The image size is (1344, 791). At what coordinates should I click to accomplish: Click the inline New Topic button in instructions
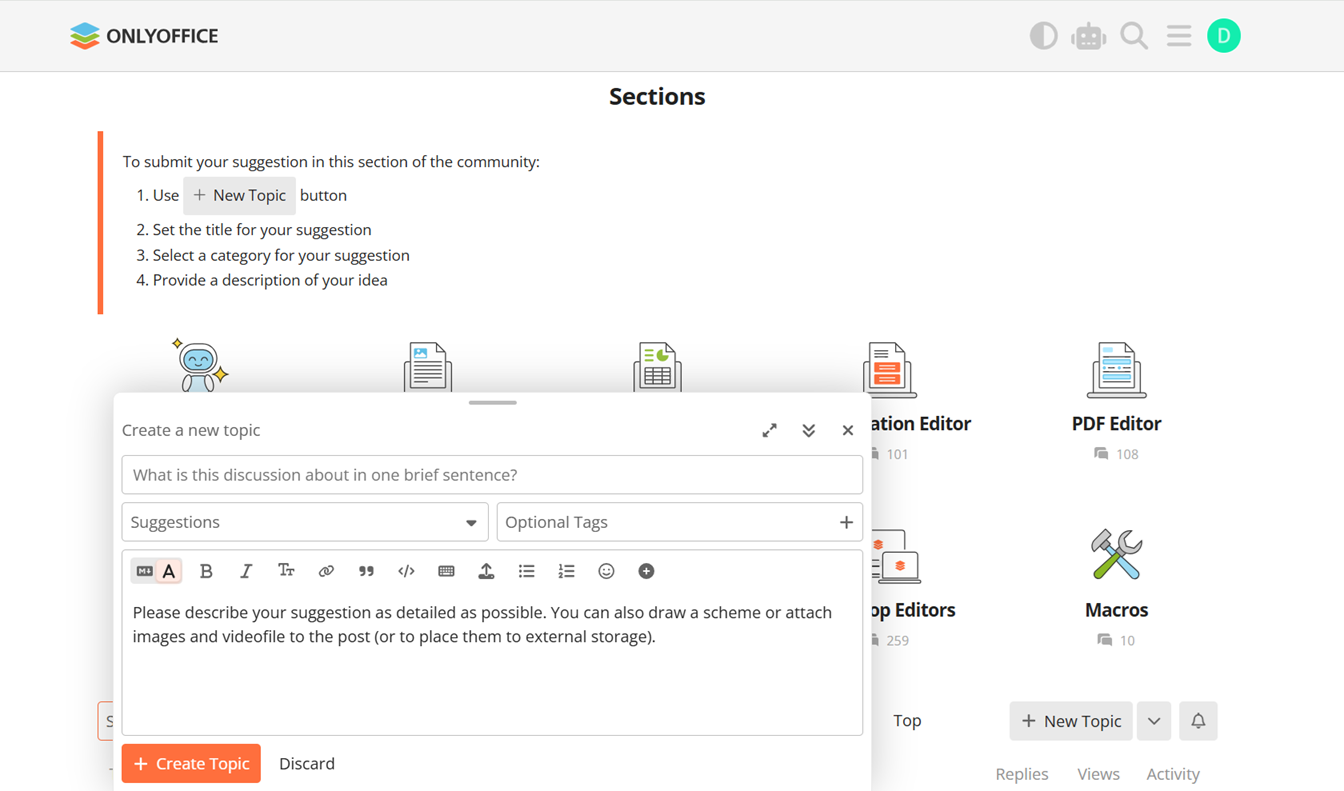point(239,195)
